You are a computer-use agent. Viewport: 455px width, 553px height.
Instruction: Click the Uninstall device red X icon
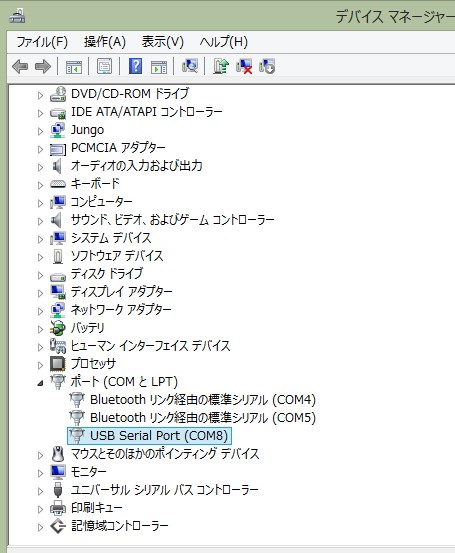244,66
